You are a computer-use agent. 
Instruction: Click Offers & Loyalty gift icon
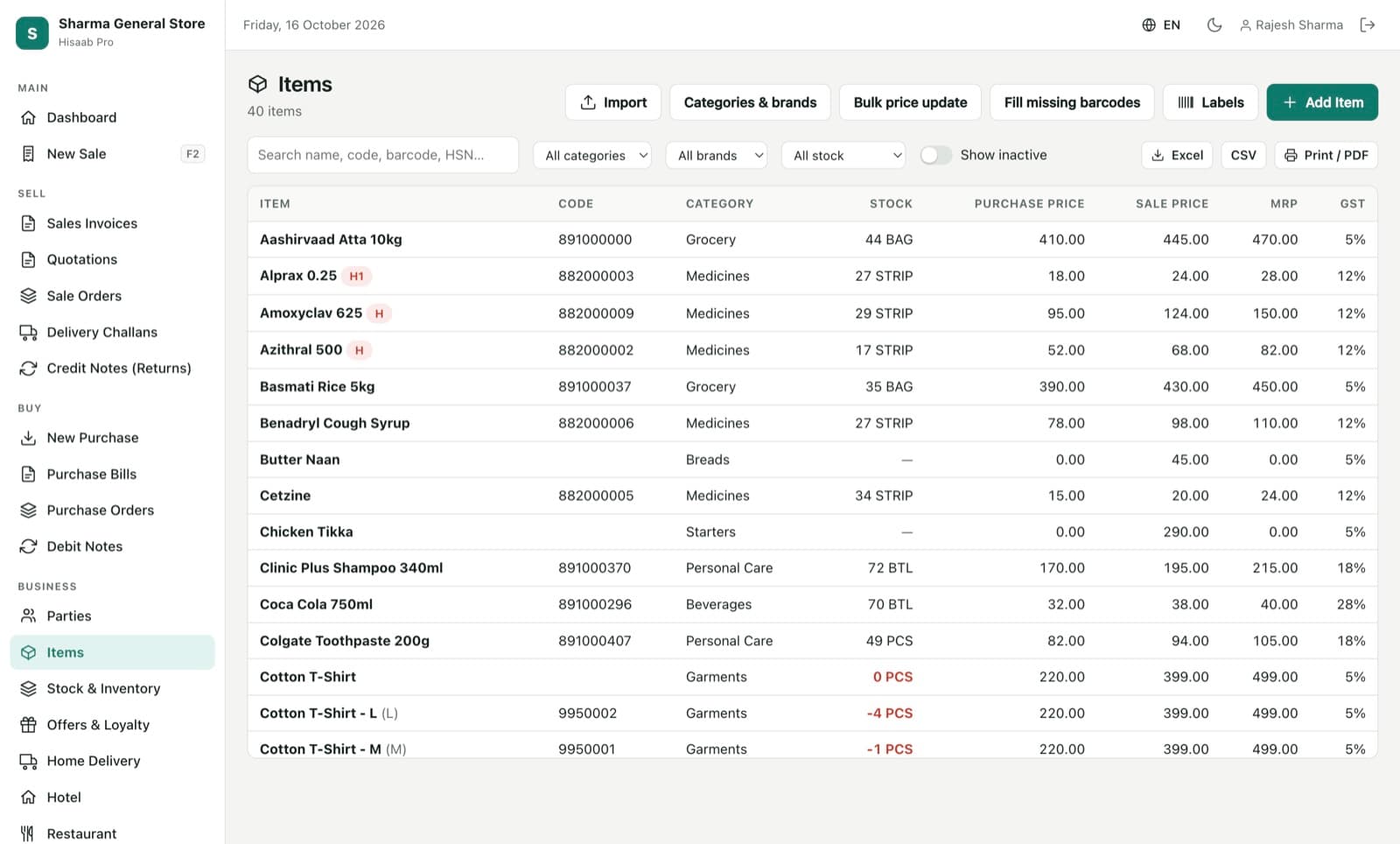pos(28,725)
